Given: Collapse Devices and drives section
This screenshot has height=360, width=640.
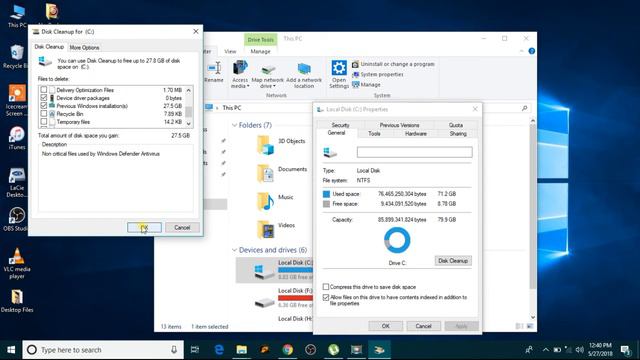Looking at the screenshot, I should click(235, 250).
